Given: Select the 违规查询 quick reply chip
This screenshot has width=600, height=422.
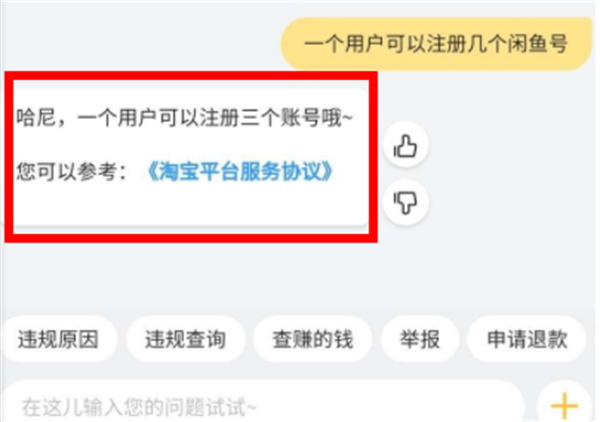Looking at the screenshot, I should click(185, 339).
